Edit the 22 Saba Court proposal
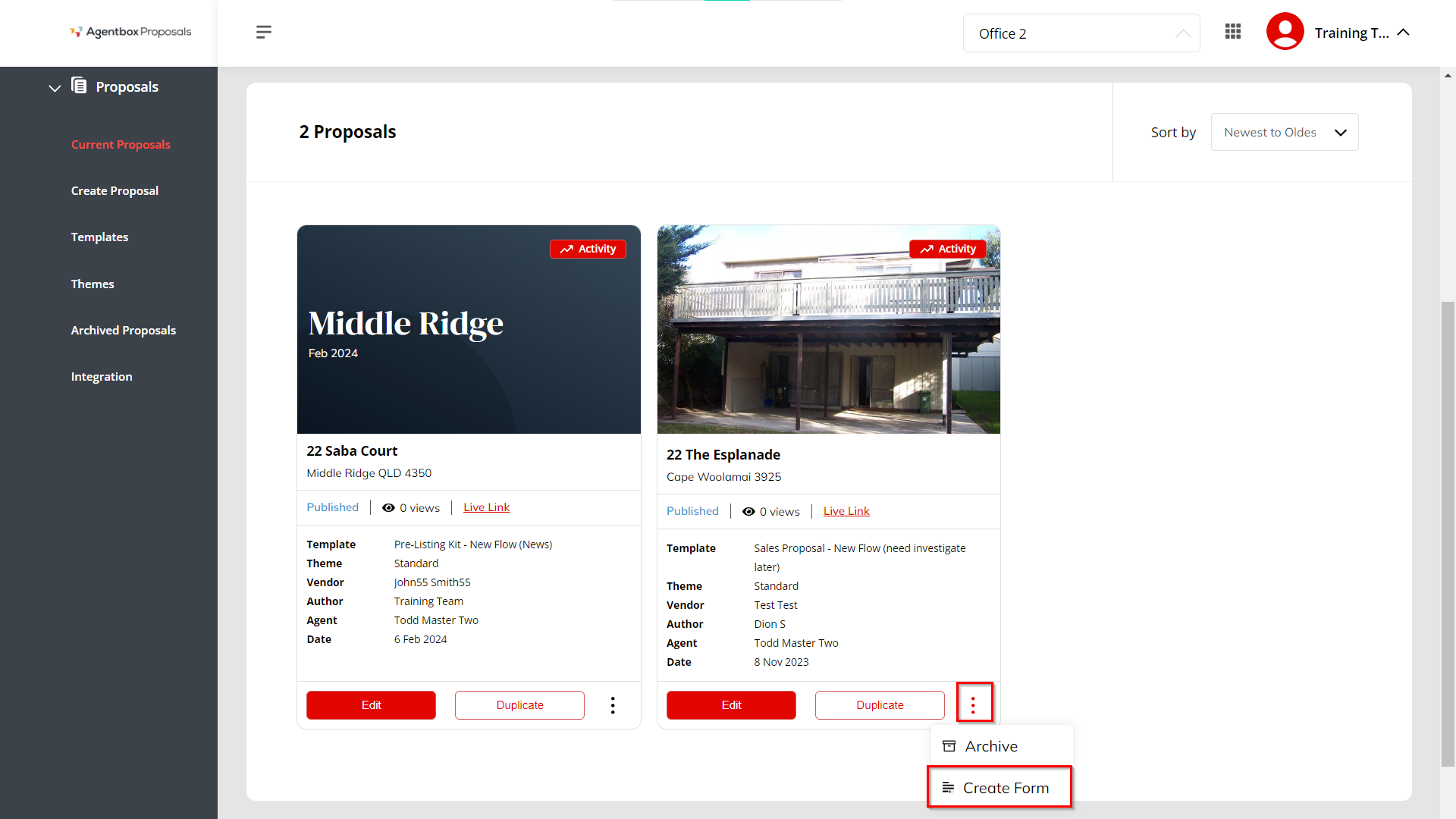The width and height of the screenshot is (1456, 819). (371, 705)
